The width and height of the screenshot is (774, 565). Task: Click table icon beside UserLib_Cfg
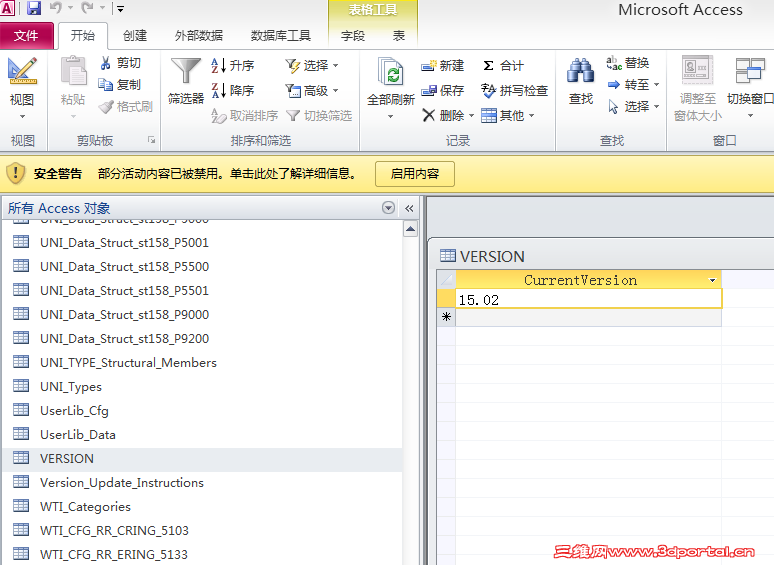(x=21, y=410)
